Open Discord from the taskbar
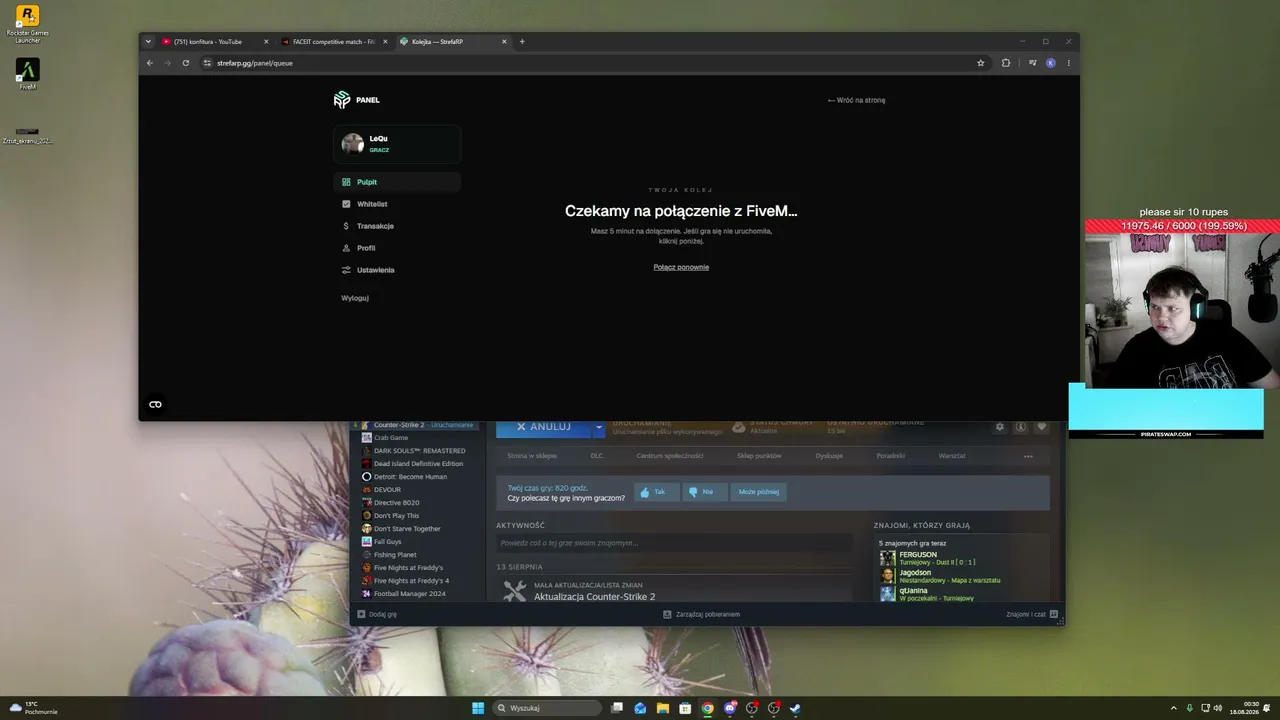 point(730,708)
